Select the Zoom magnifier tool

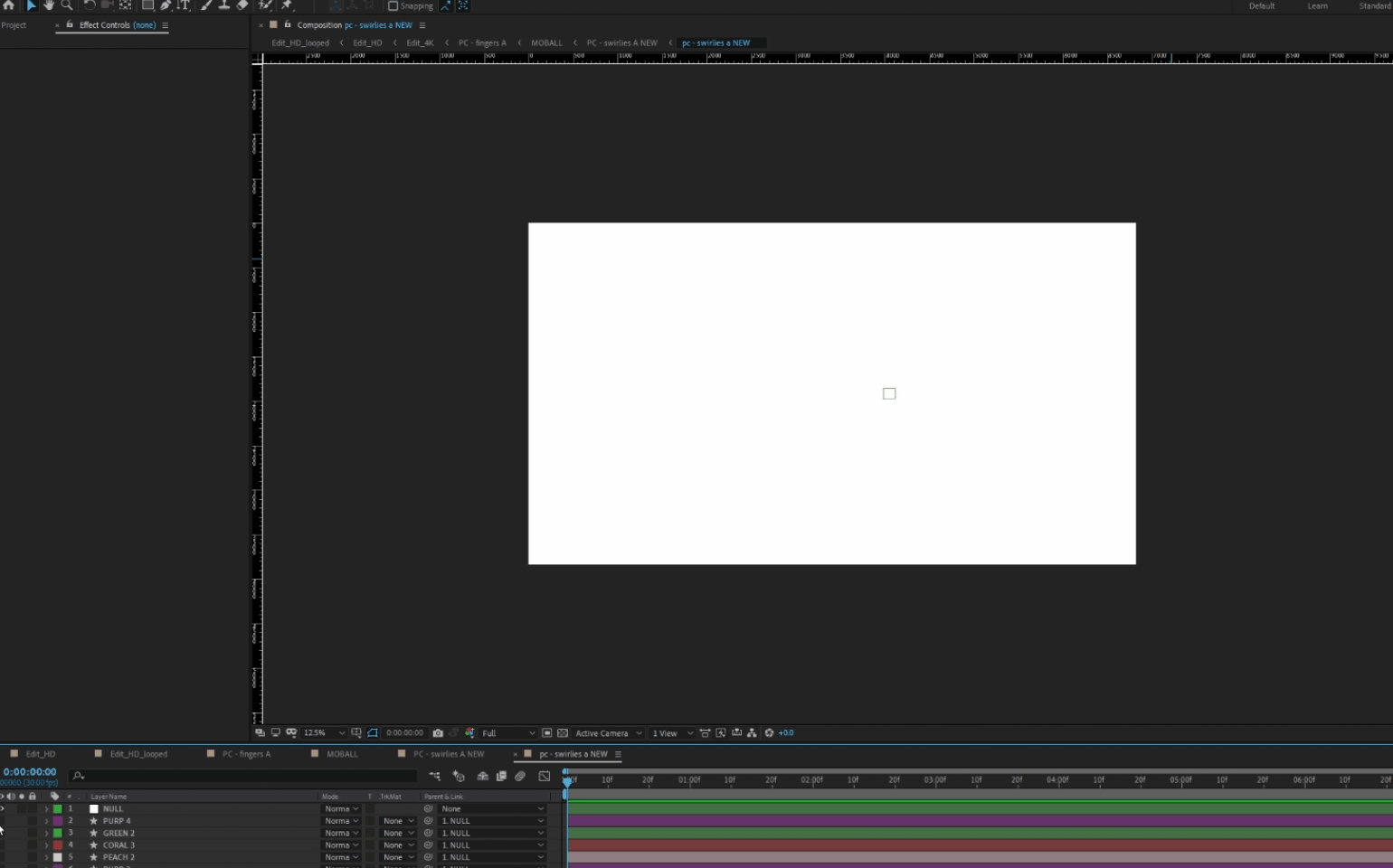coord(67,5)
